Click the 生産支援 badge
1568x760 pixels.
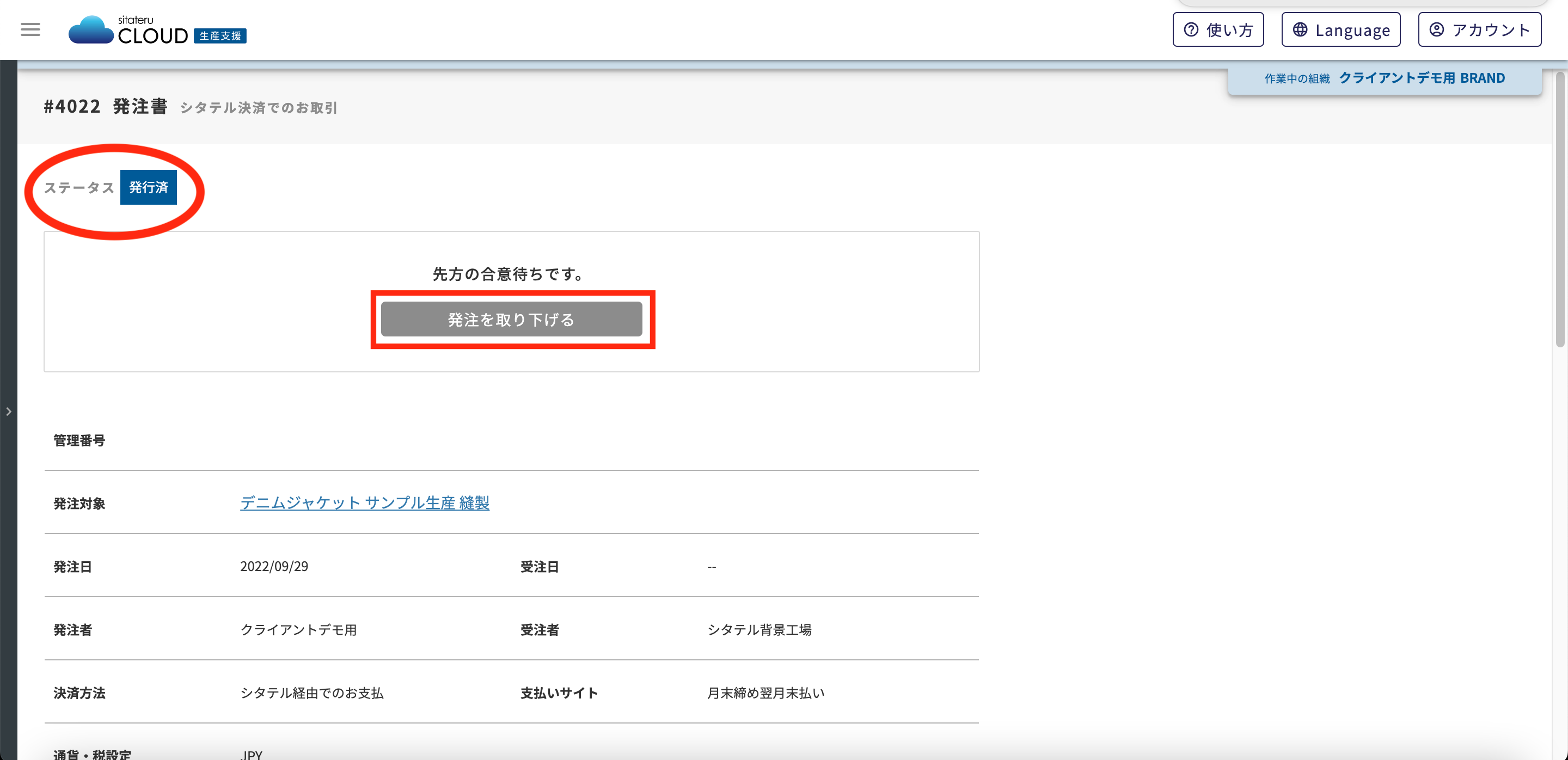coord(220,36)
